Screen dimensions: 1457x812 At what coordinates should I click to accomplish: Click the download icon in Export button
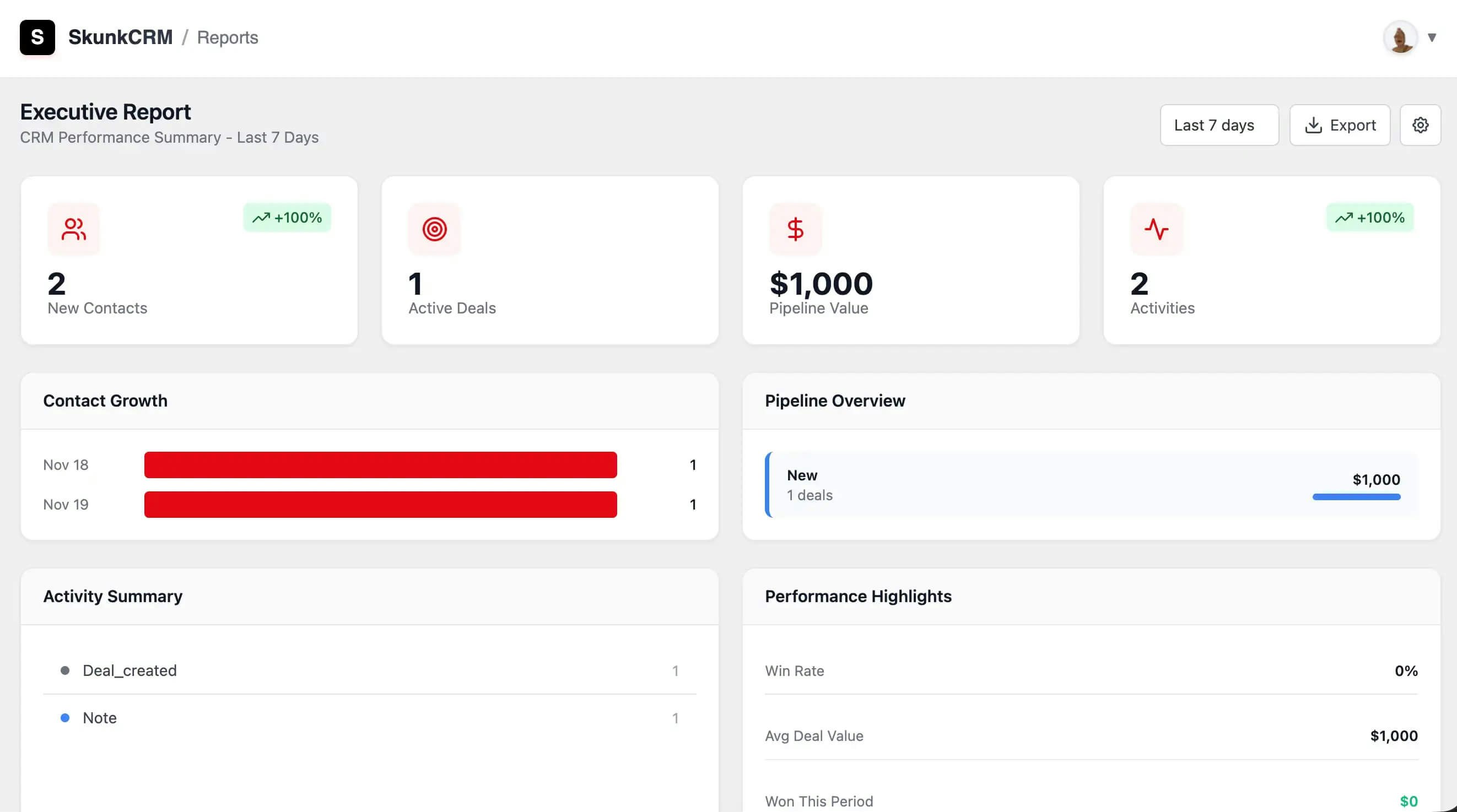[x=1315, y=125]
